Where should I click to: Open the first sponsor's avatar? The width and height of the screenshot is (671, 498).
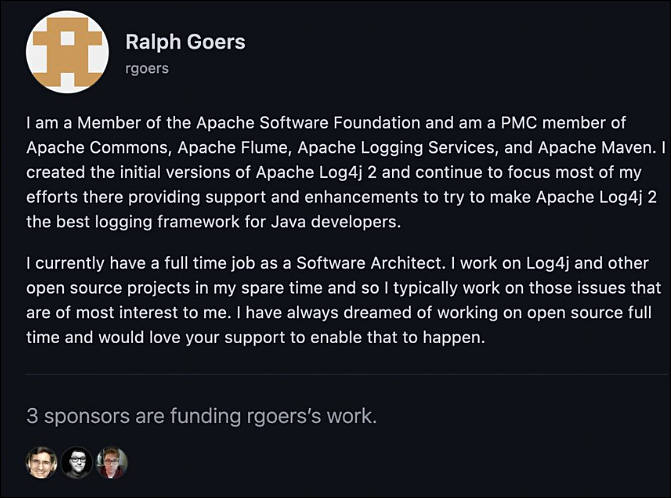[x=42, y=462]
